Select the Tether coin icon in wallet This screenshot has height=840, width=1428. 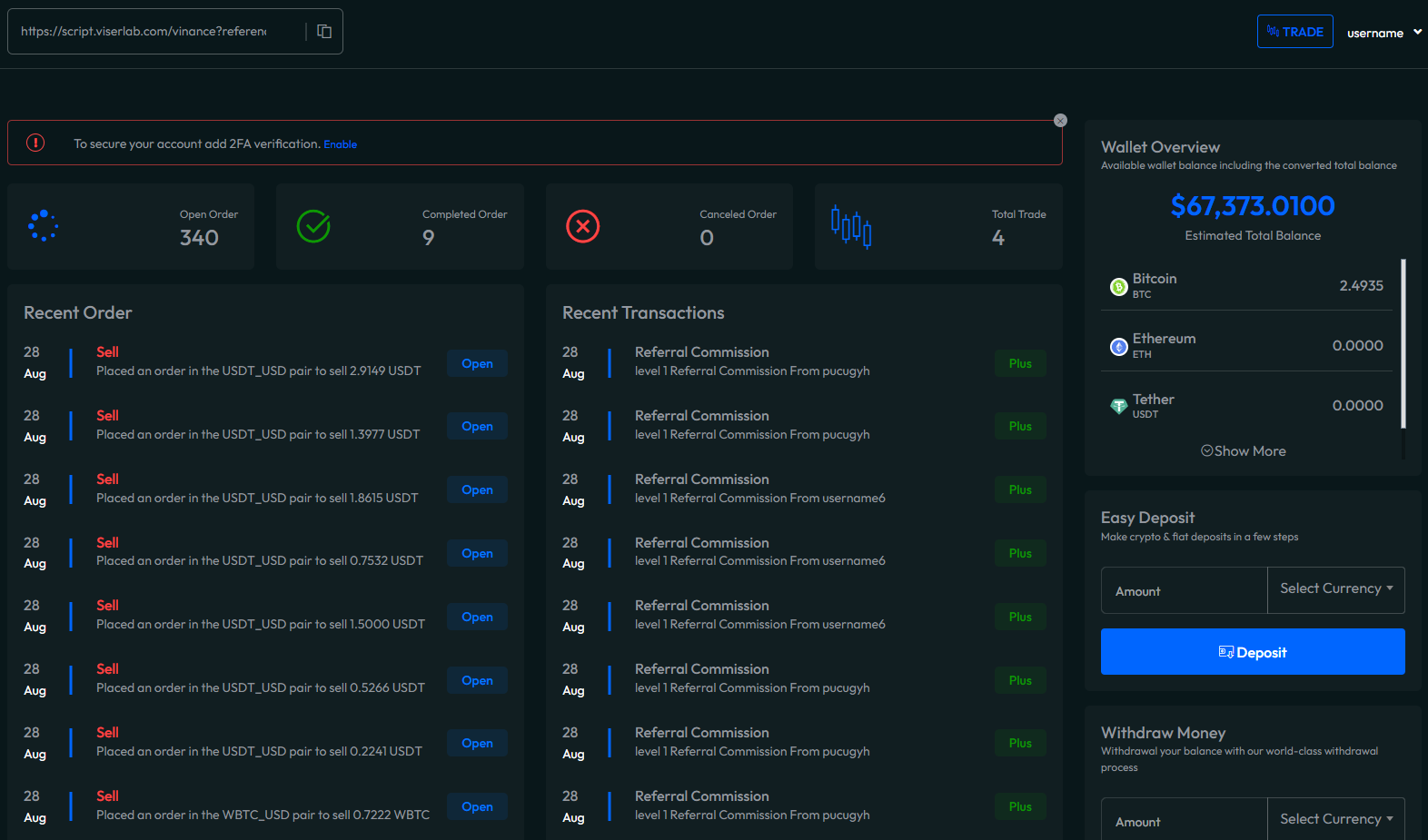click(x=1119, y=407)
